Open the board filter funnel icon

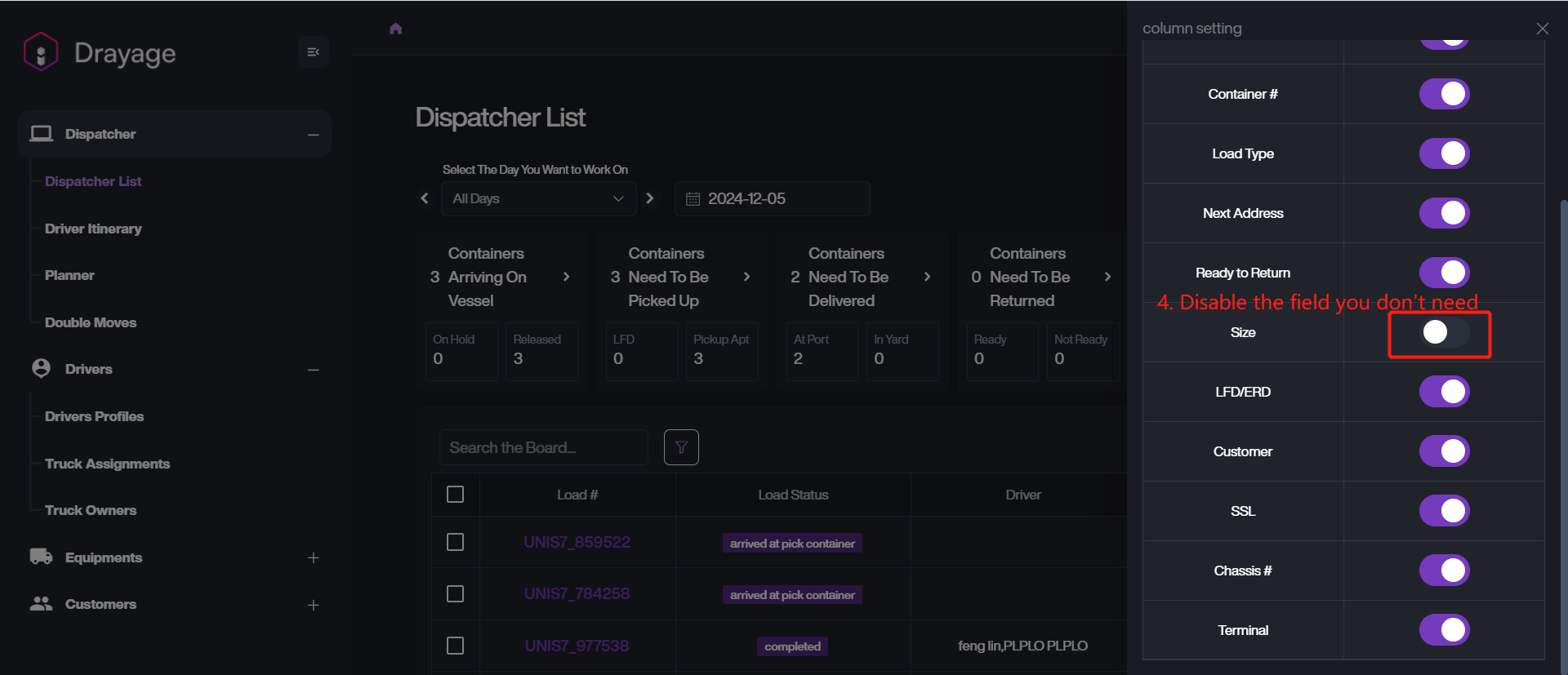[x=681, y=447]
